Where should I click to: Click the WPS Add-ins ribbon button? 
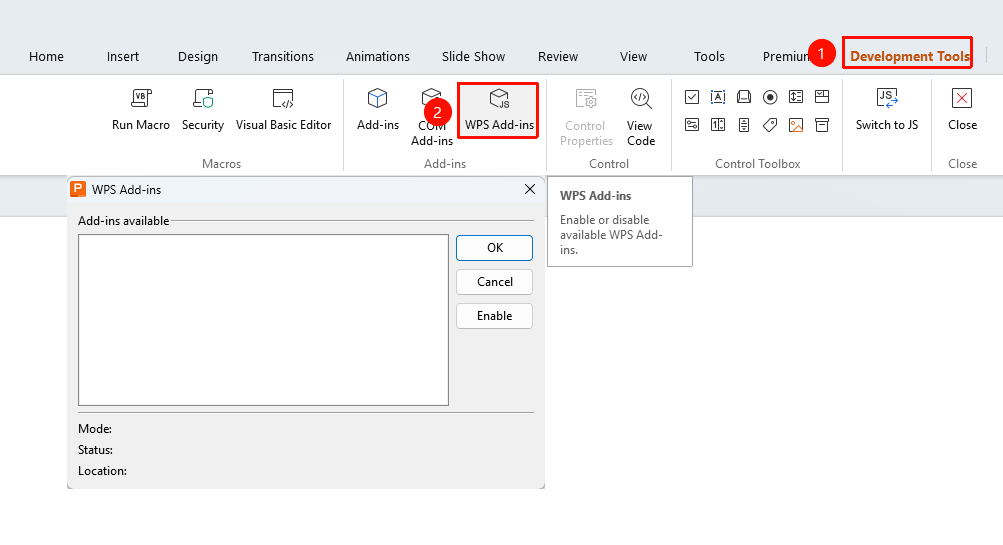click(x=499, y=109)
